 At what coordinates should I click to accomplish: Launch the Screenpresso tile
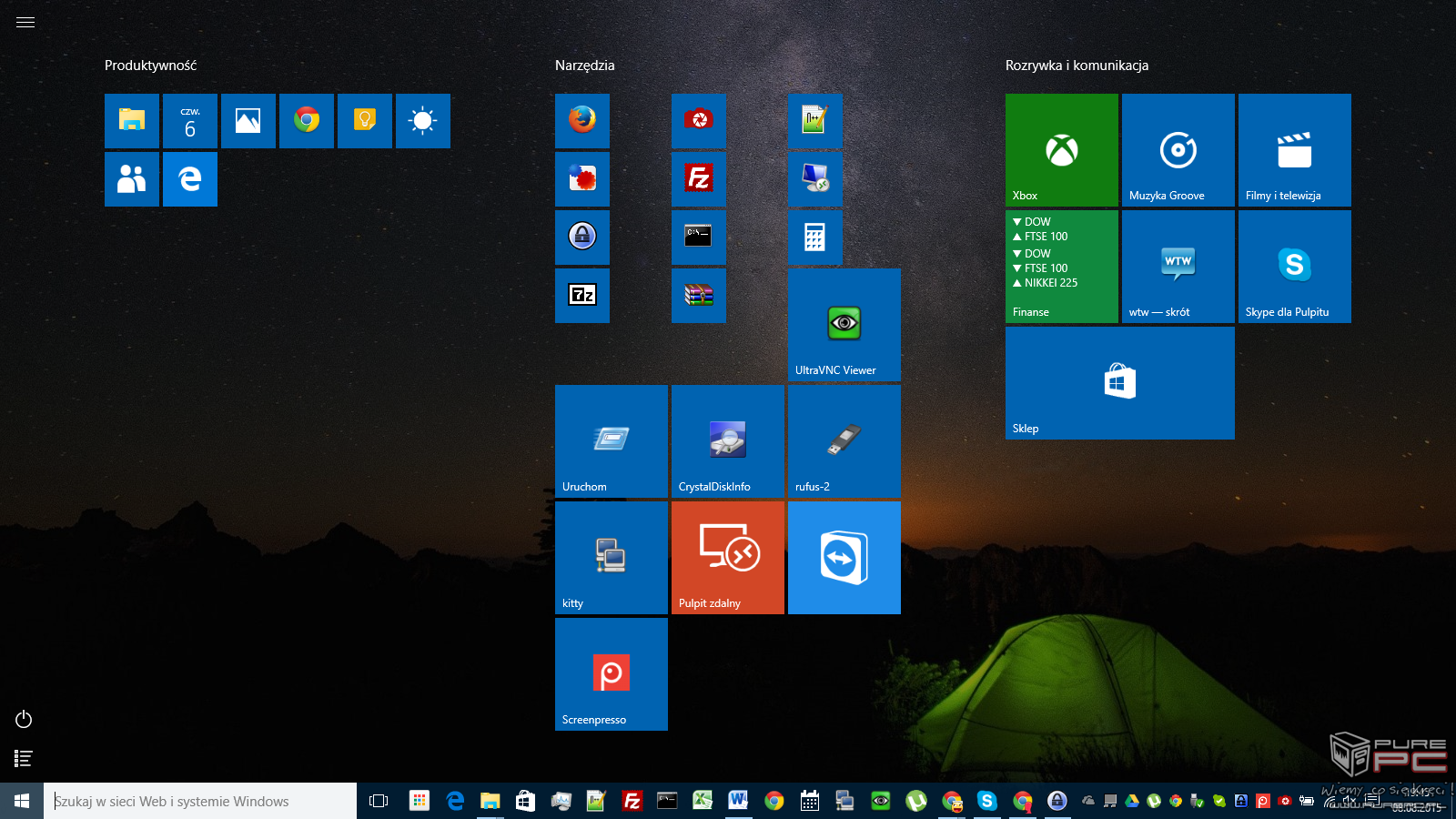coord(612,674)
